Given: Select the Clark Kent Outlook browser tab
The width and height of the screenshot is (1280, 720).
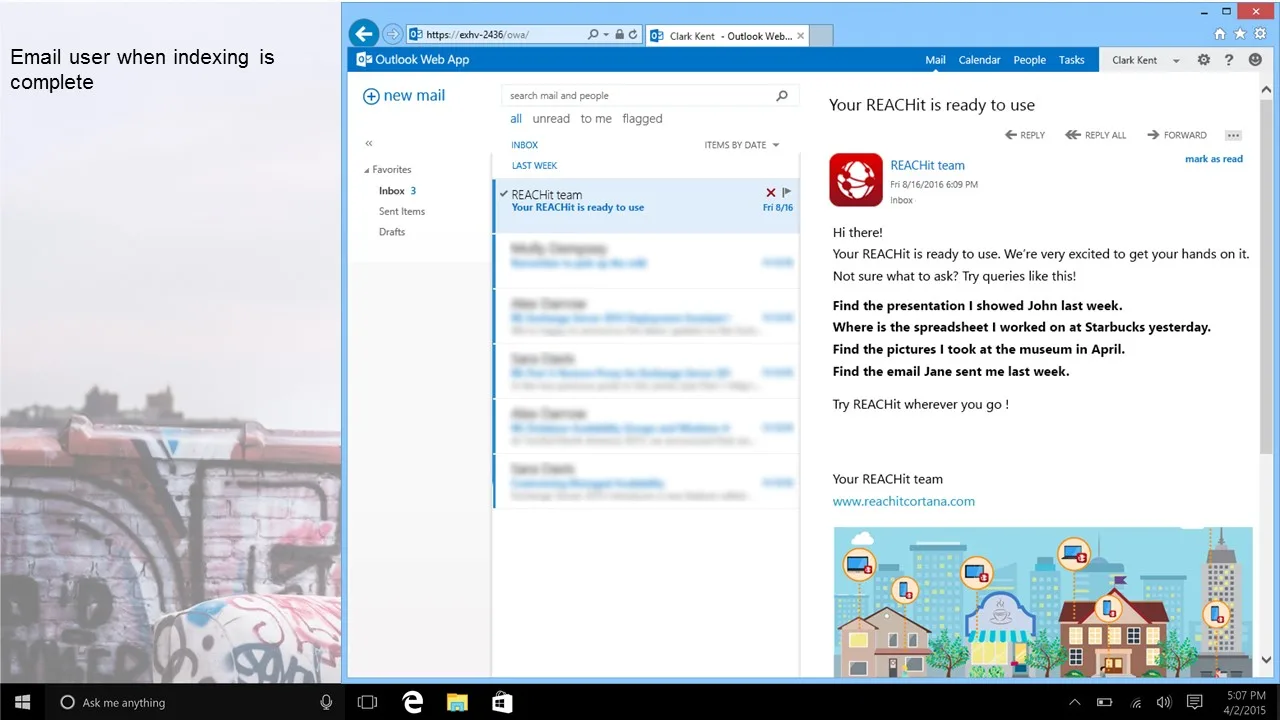Looking at the screenshot, I should click(x=726, y=36).
